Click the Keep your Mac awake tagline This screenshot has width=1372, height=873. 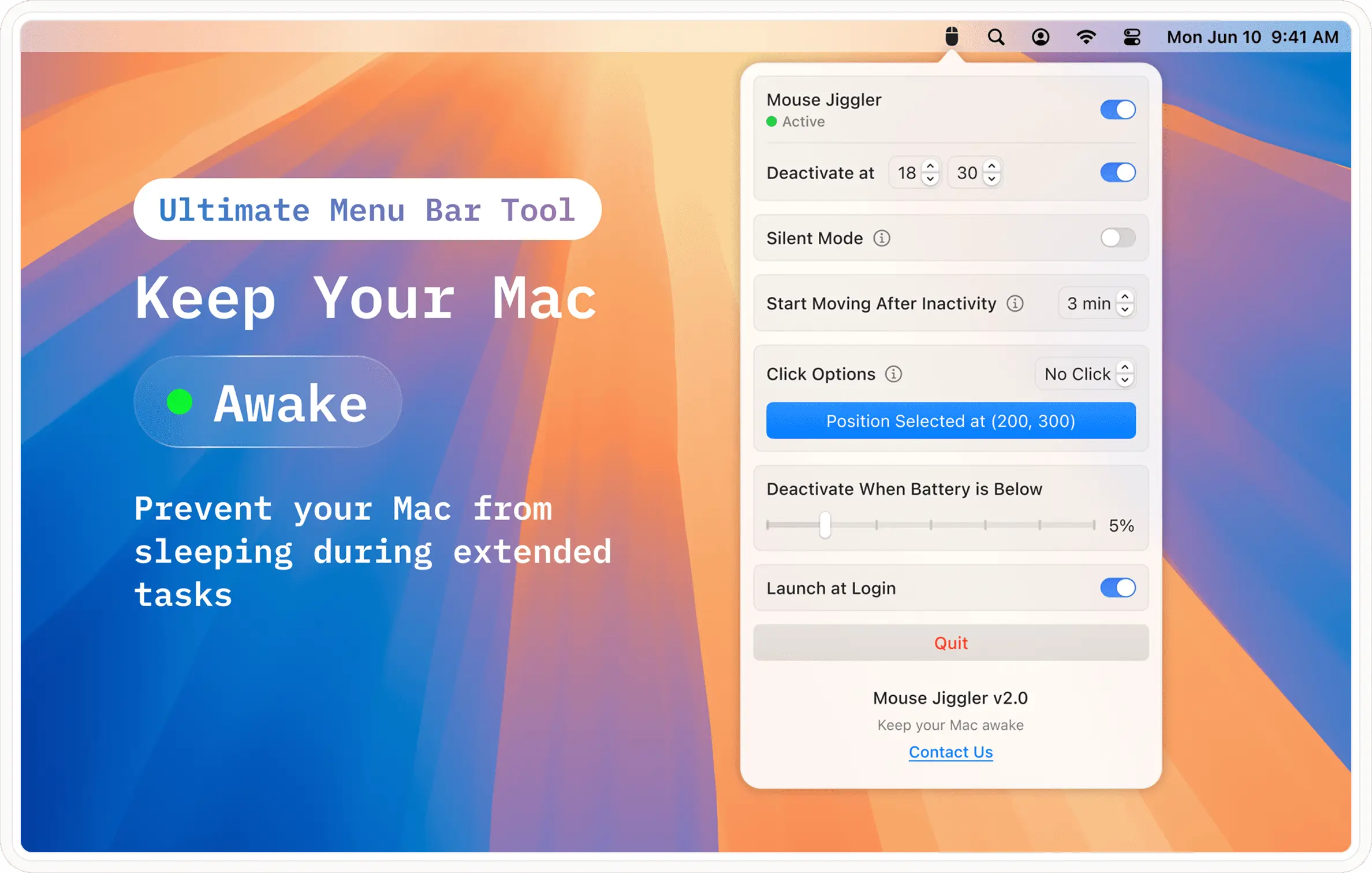tap(950, 725)
